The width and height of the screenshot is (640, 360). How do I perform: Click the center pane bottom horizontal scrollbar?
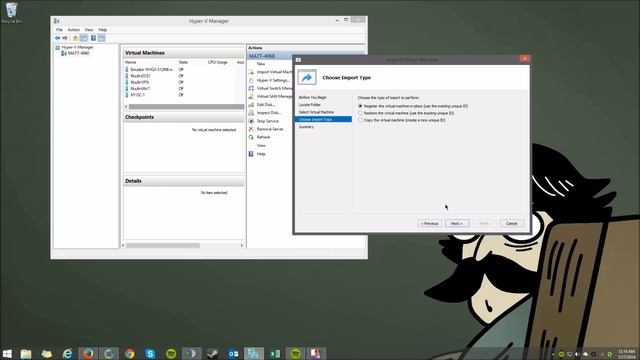pos(163,245)
